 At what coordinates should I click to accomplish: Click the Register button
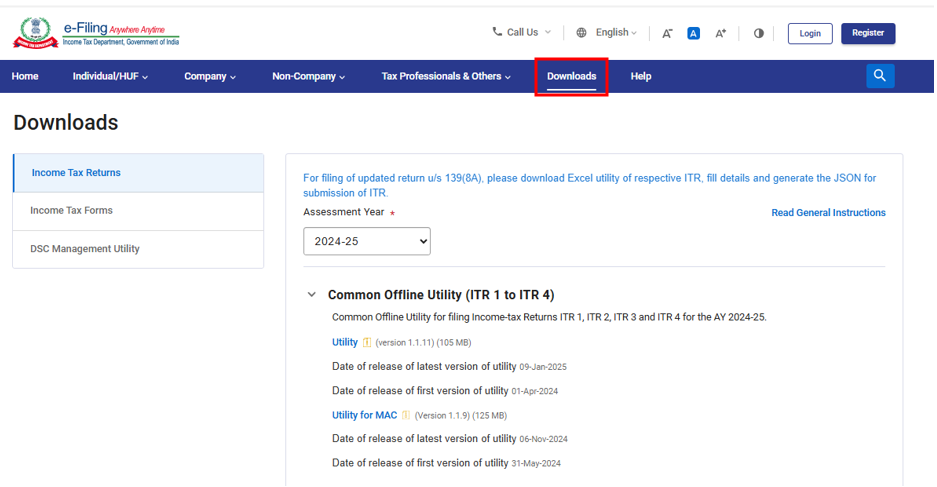pyautogui.click(x=868, y=33)
